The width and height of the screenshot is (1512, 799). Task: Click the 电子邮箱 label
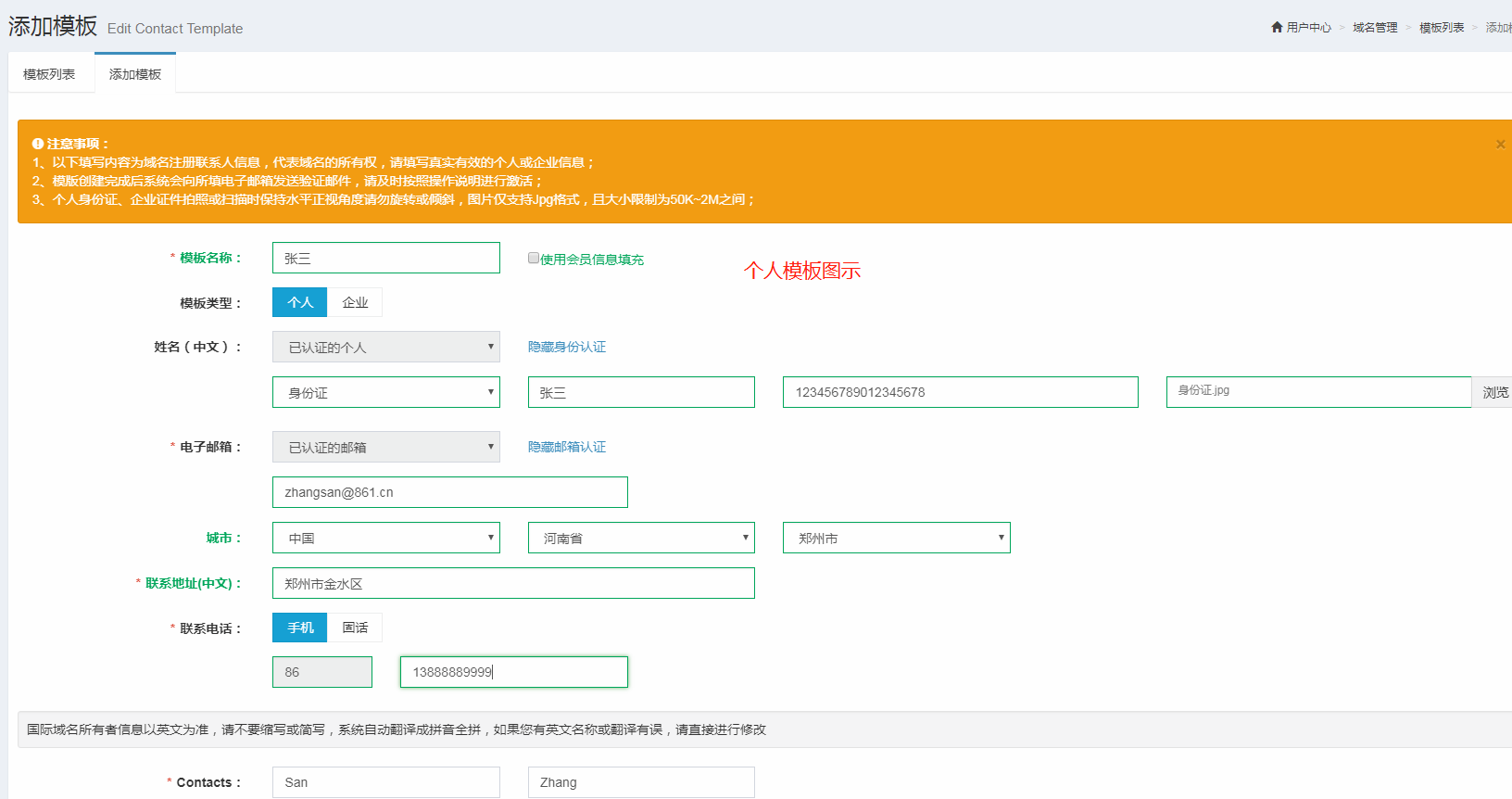[x=210, y=447]
